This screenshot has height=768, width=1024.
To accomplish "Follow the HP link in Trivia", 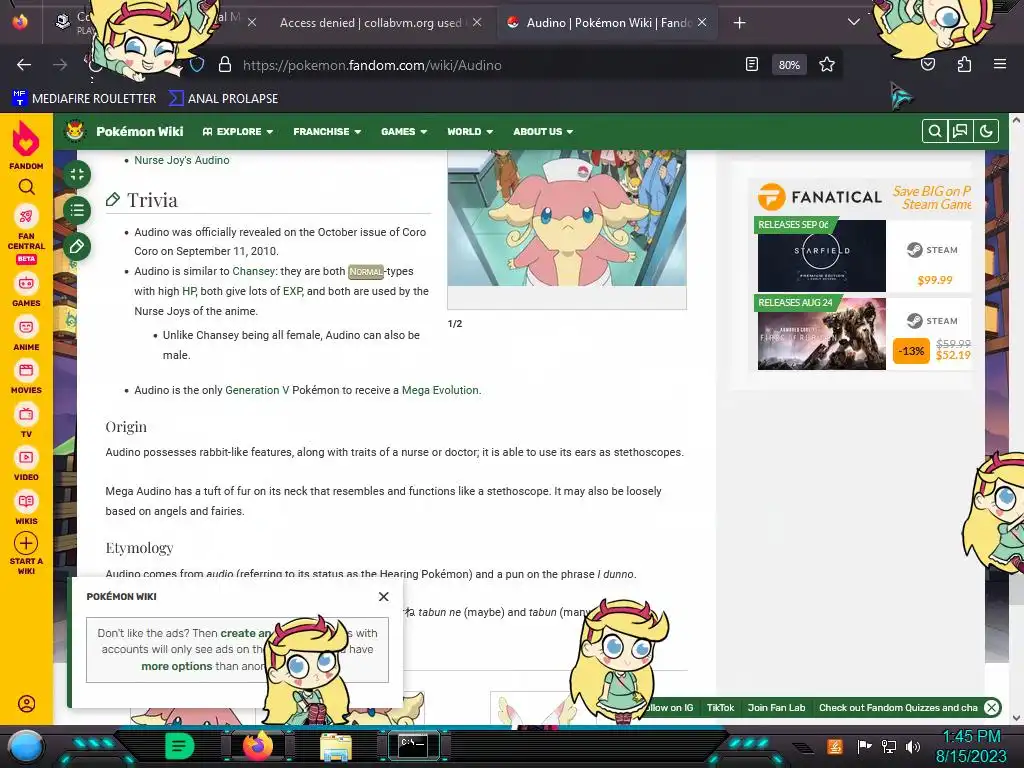I will (189, 291).
